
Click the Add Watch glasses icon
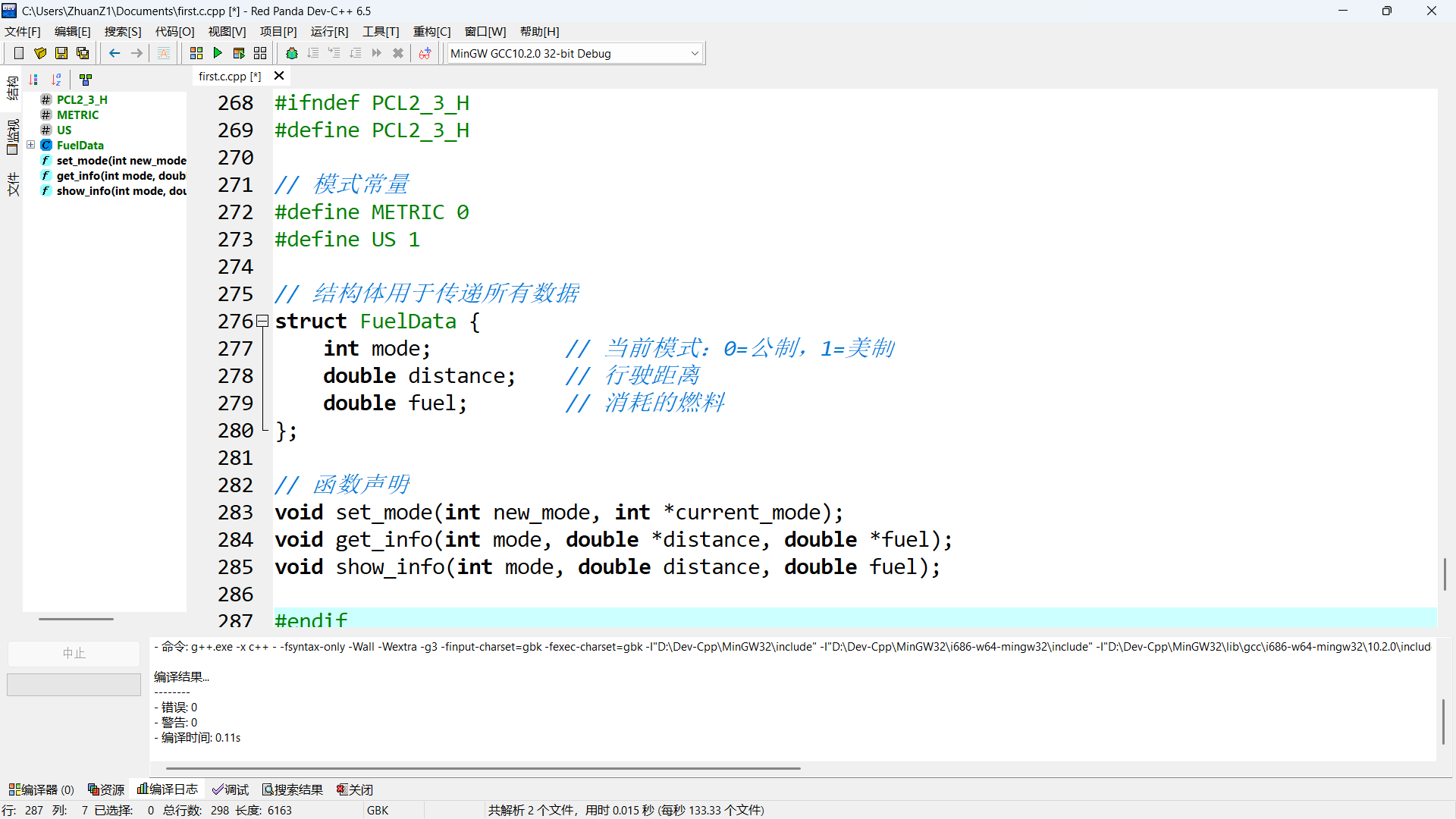[x=425, y=53]
